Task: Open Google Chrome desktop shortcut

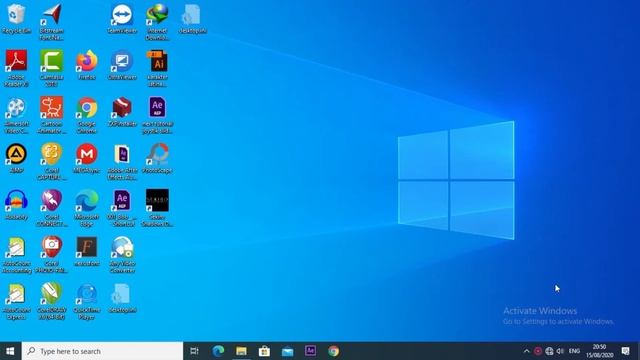Action: click(x=87, y=115)
